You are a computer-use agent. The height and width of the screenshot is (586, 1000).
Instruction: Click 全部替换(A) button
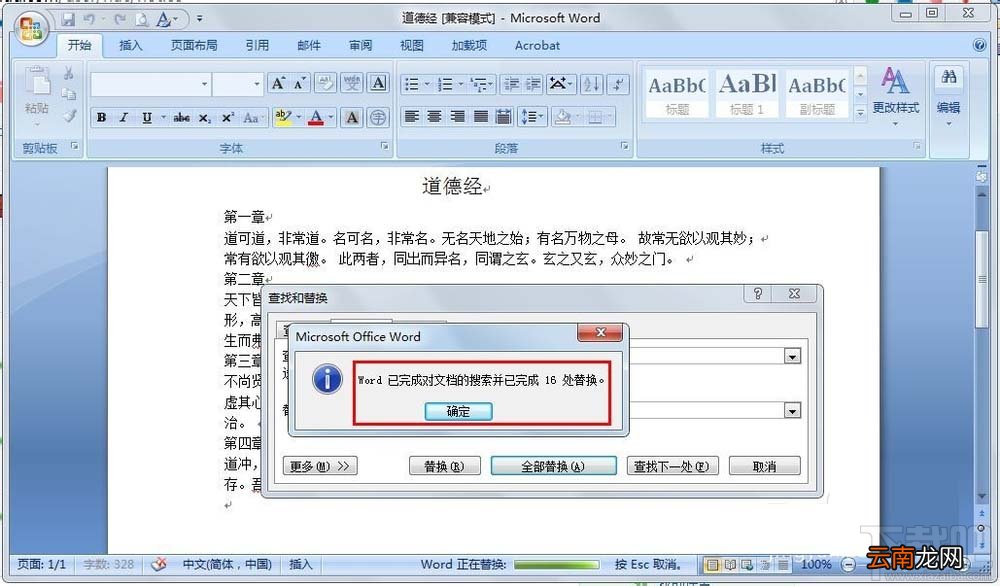pyautogui.click(x=553, y=466)
